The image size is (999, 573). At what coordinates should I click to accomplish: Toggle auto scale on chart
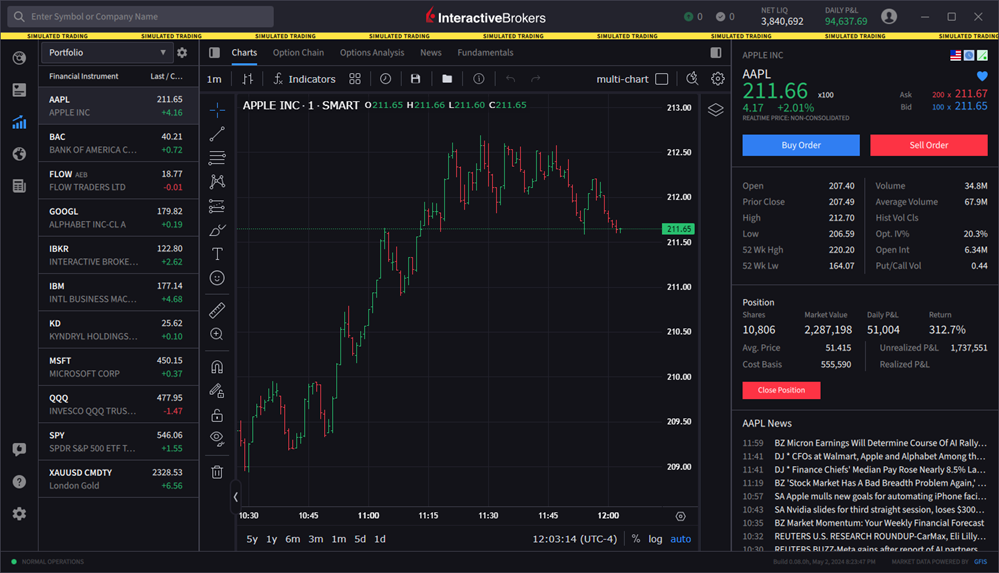680,539
